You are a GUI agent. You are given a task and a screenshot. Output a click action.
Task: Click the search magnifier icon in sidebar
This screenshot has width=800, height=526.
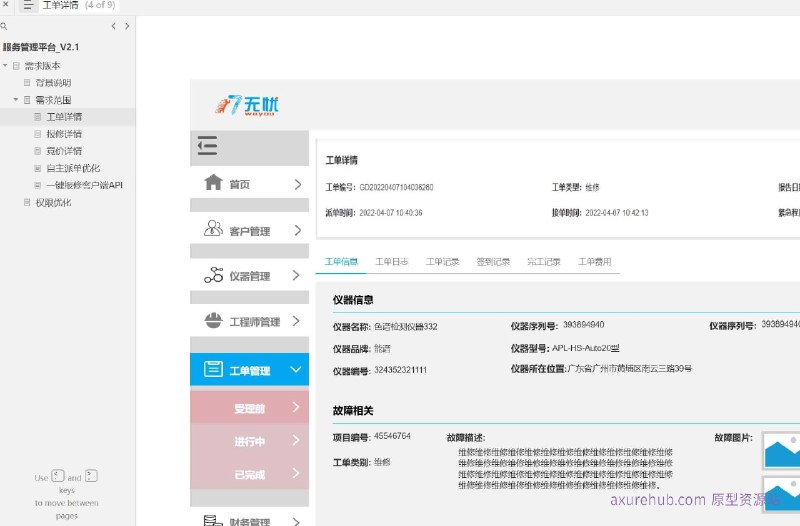coord(4,26)
